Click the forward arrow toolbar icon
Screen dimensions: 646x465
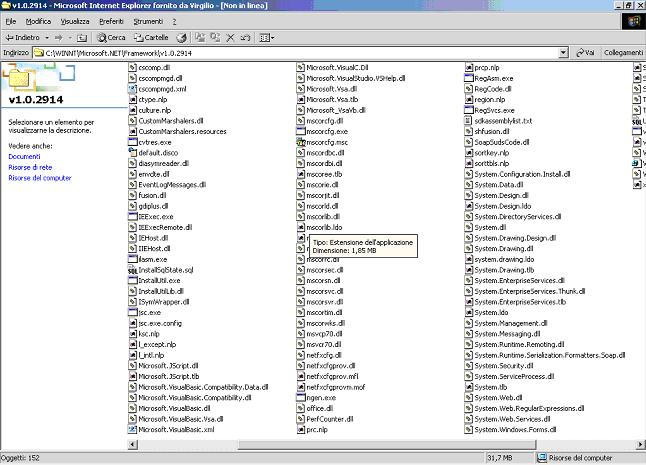[59, 37]
